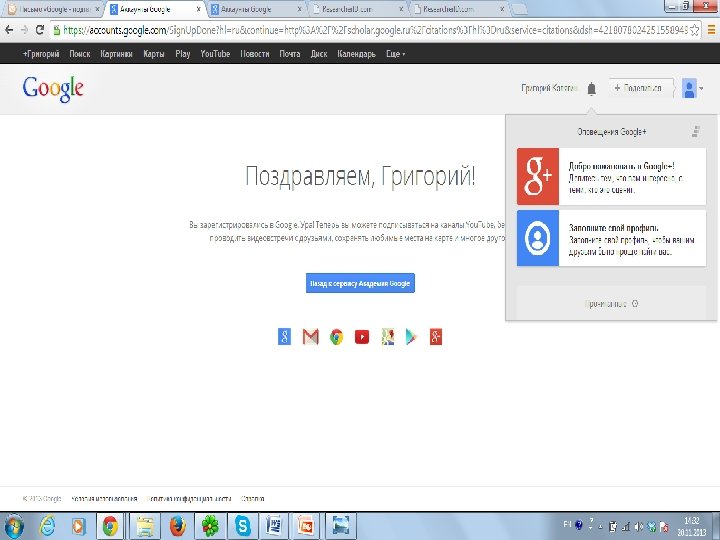
Task: Open "Картинки" in the black bar
Action: (117, 54)
